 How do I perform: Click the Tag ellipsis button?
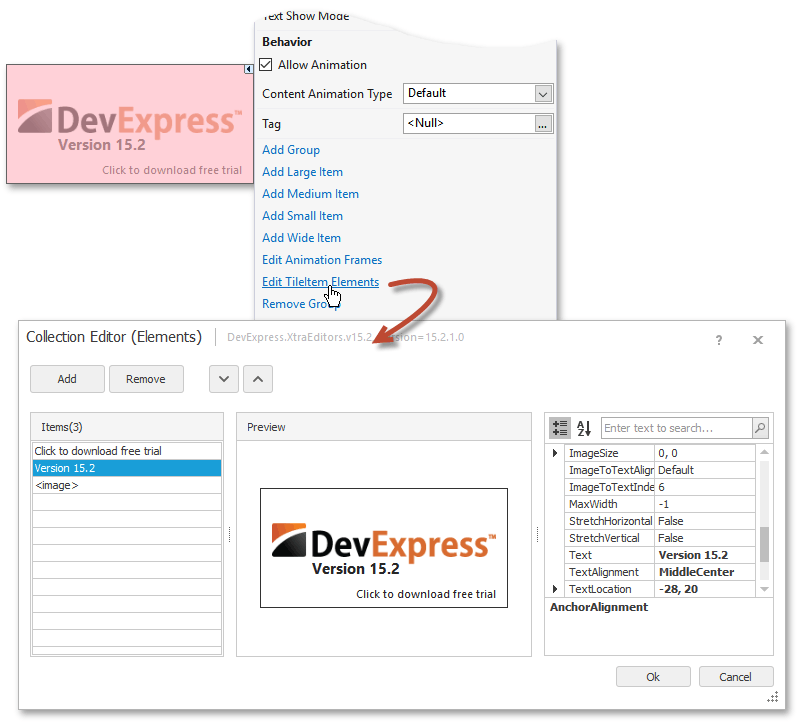[542, 124]
